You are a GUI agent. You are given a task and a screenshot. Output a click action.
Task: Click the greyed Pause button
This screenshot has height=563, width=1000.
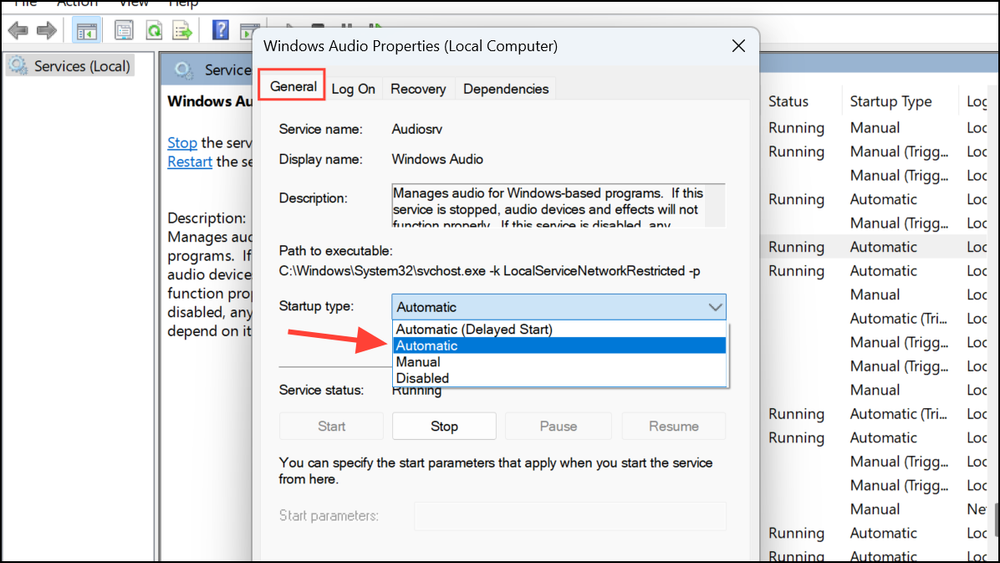(x=558, y=426)
